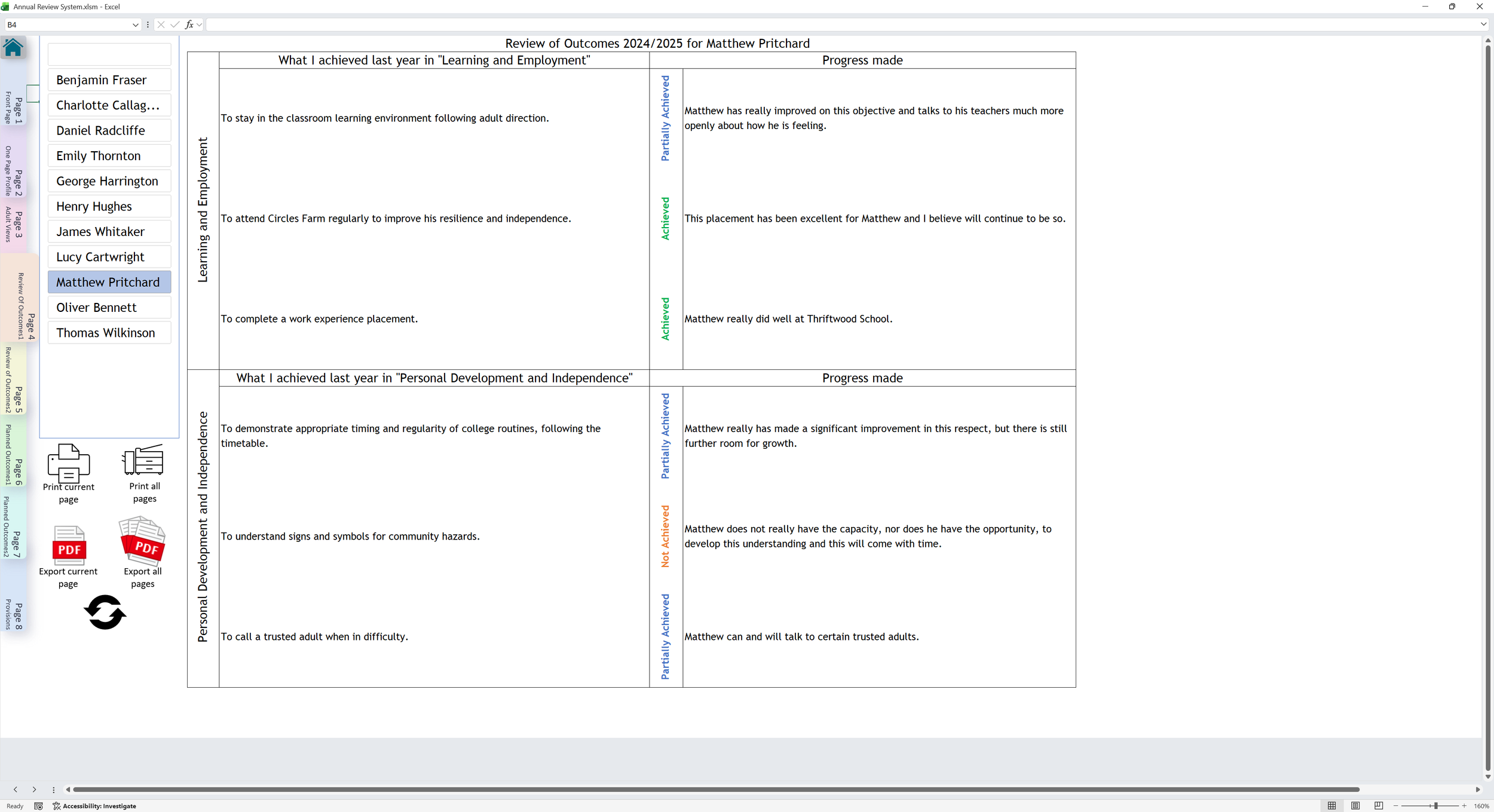Click the vertical scrollbar thumb
This screenshot has width=1494, height=812.
[x=1487, y=408]
